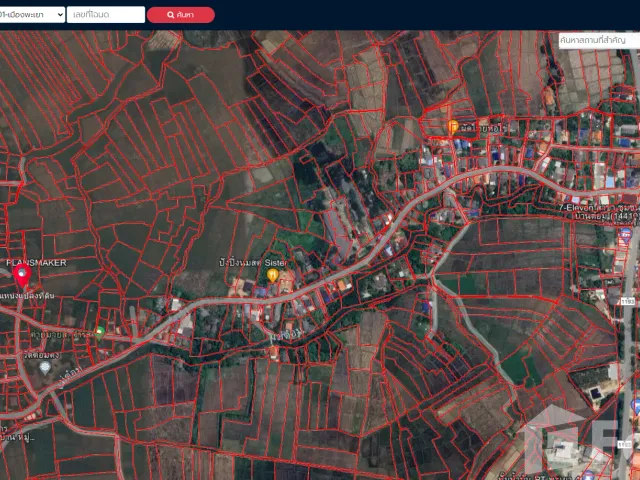Select the yellow restaurant pin near Sister label
The height and width of the screenshot is (480, 640).
273,275
